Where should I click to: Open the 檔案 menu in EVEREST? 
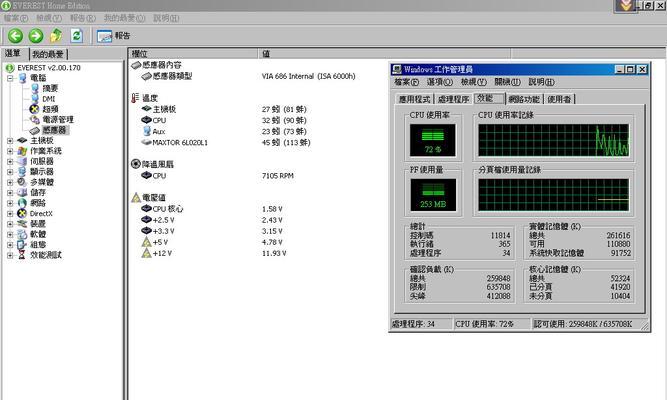tap(16, 18)
